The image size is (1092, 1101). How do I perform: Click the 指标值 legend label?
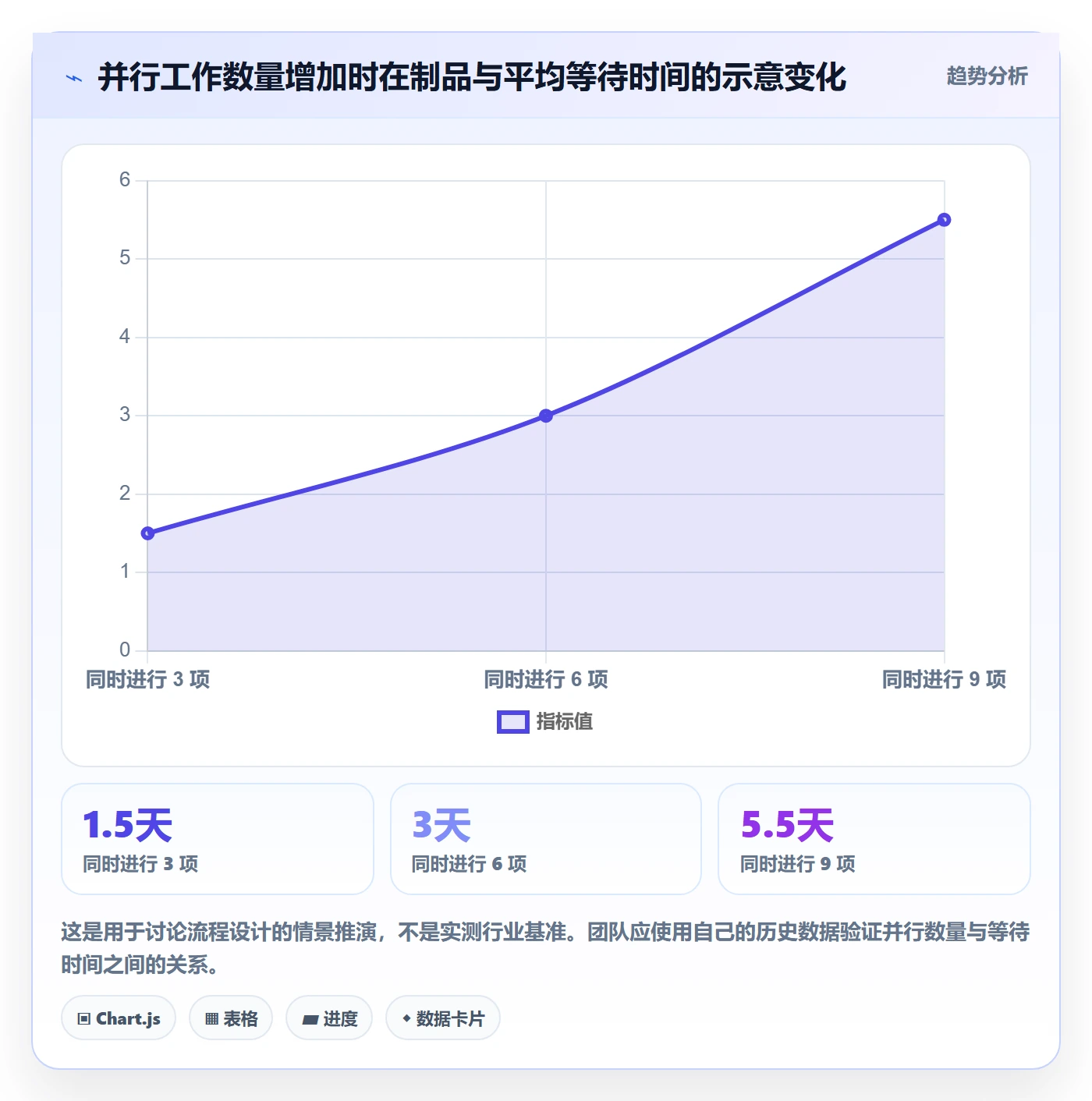[x=565, y=722]
